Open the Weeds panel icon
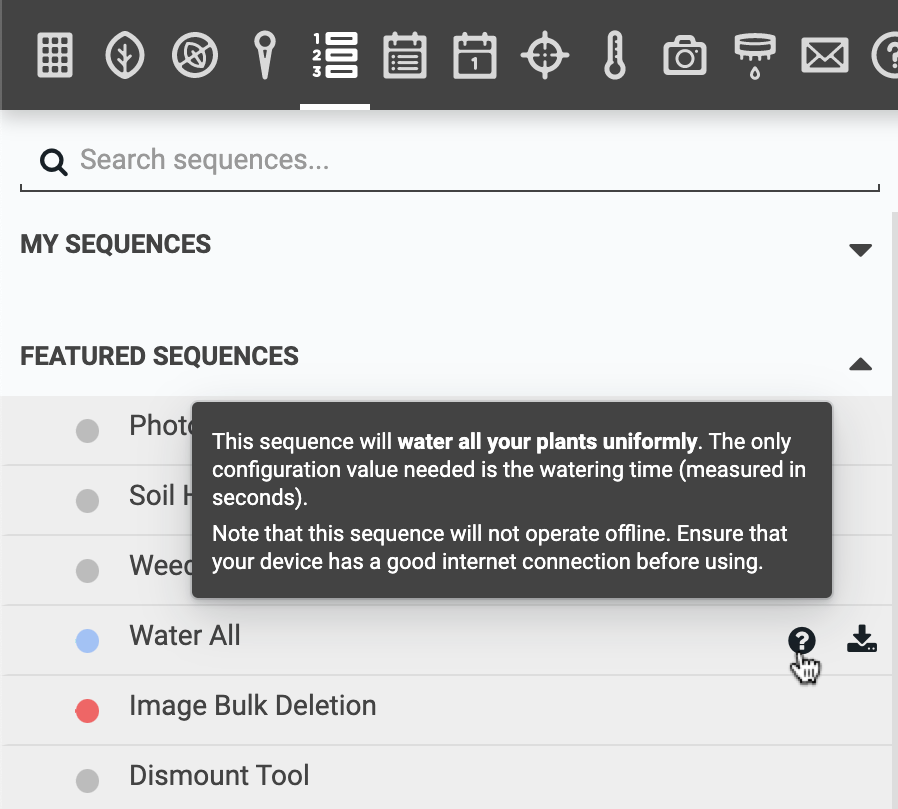The height and width of the screenshot is (809, 898). pos(194,55)
